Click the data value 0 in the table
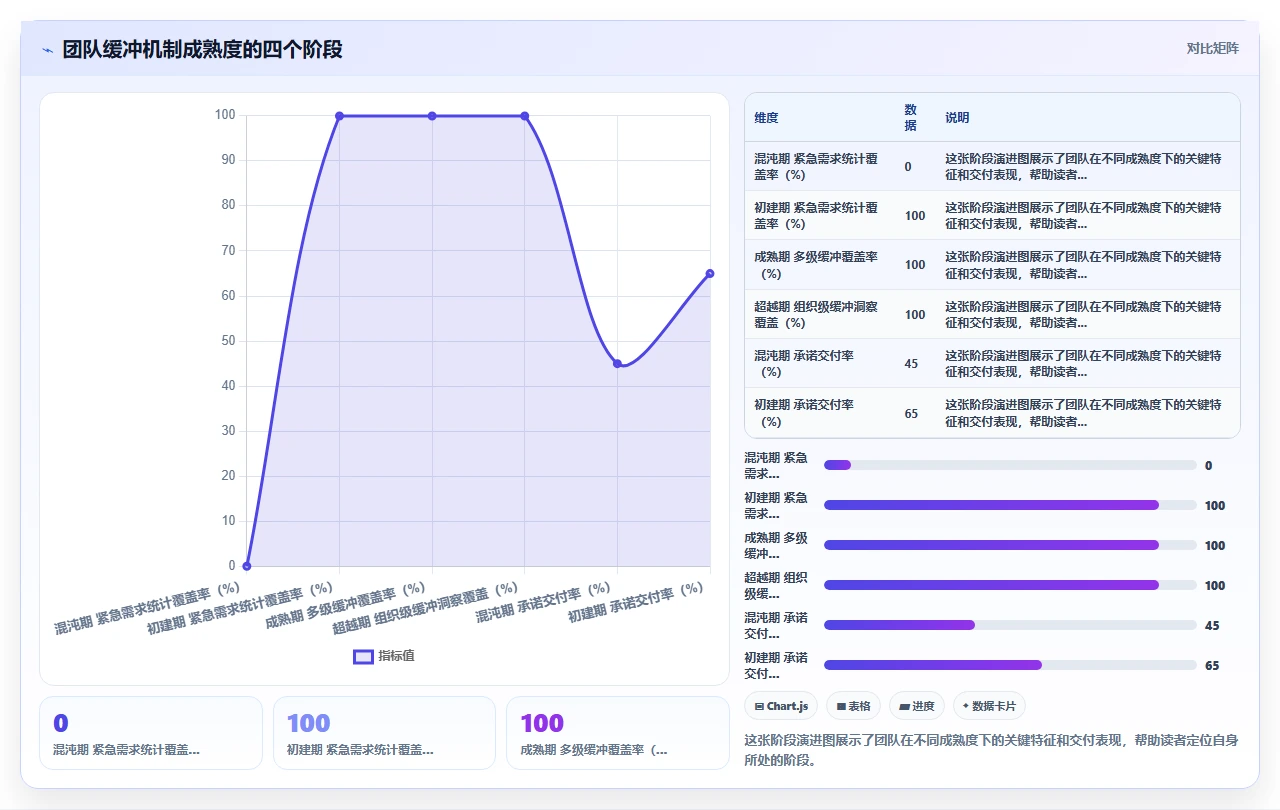The width and height of the screenshot is (1280, 810). tap(908, 167)
